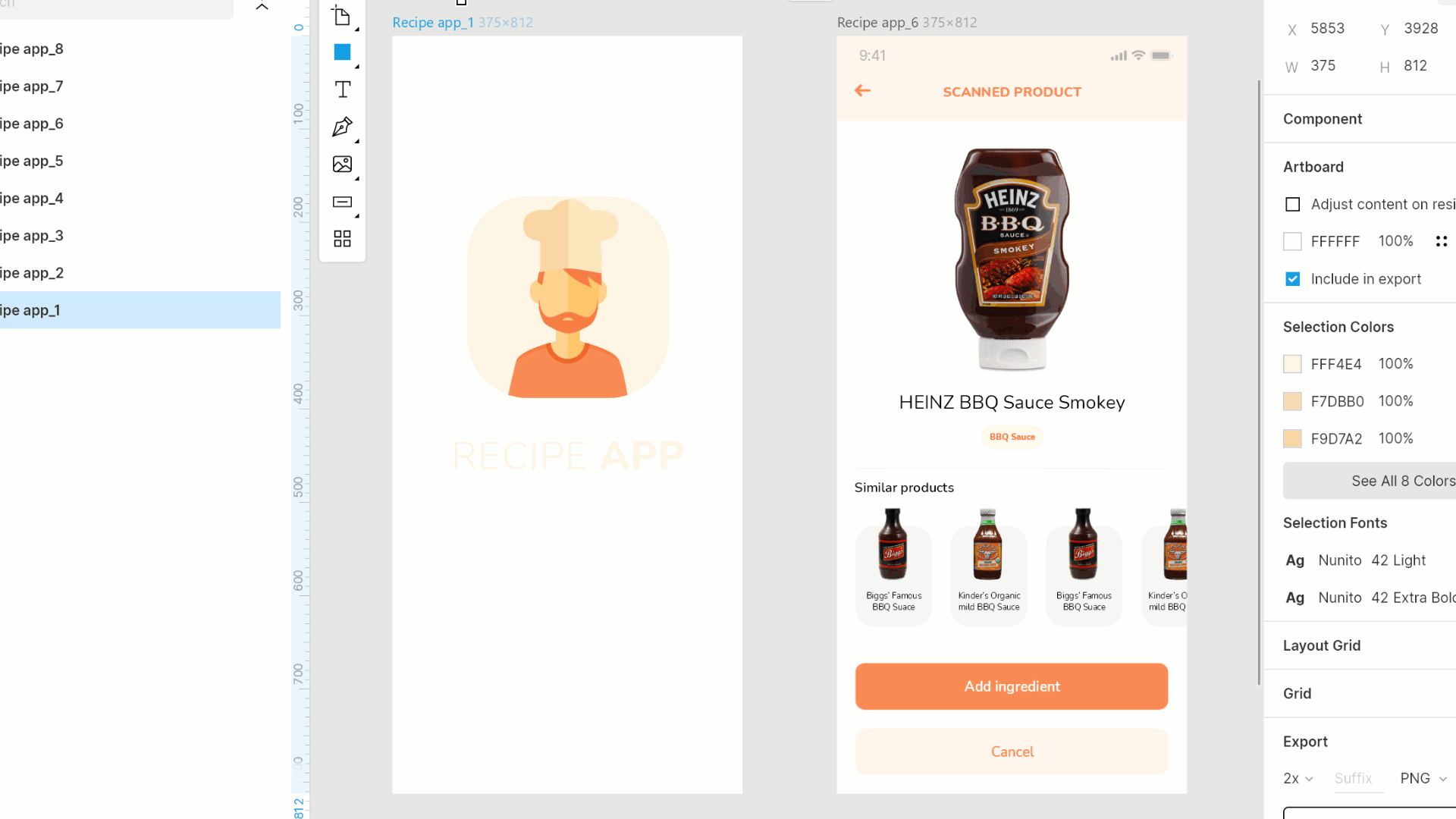The height and width of the screenshot is (819, 1456).
Task: Toggle Adjust content on resize checkbox
Action: 1292,204
